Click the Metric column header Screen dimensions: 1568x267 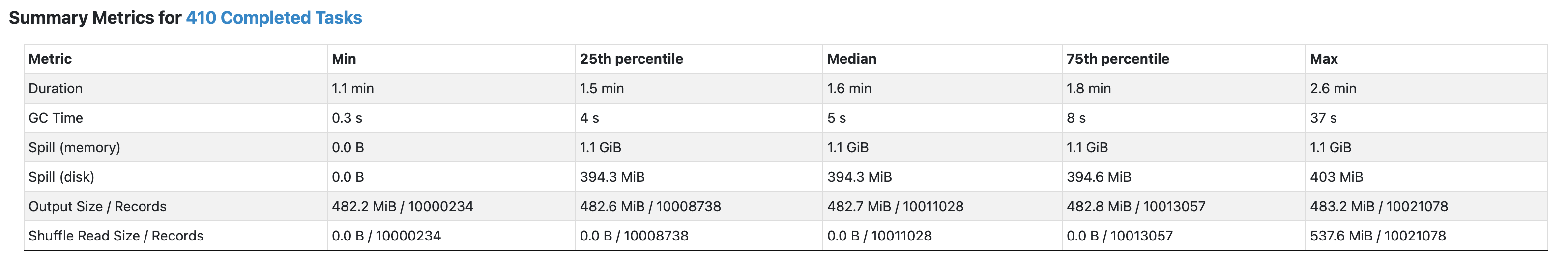(50, 59)
